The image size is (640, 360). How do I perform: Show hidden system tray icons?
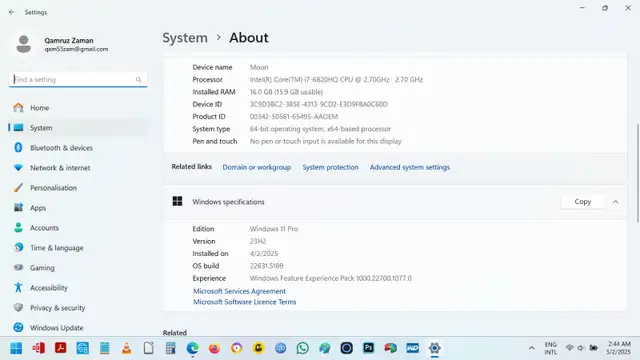point(531,348)
